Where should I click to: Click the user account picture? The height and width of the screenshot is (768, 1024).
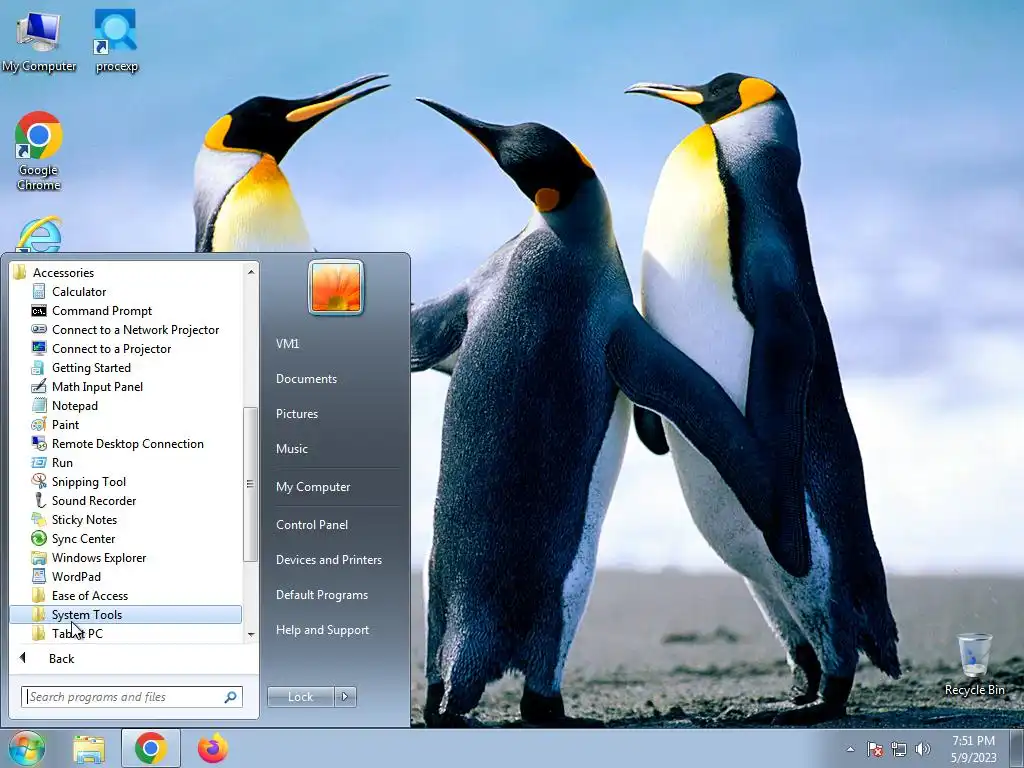click(336, 287)
